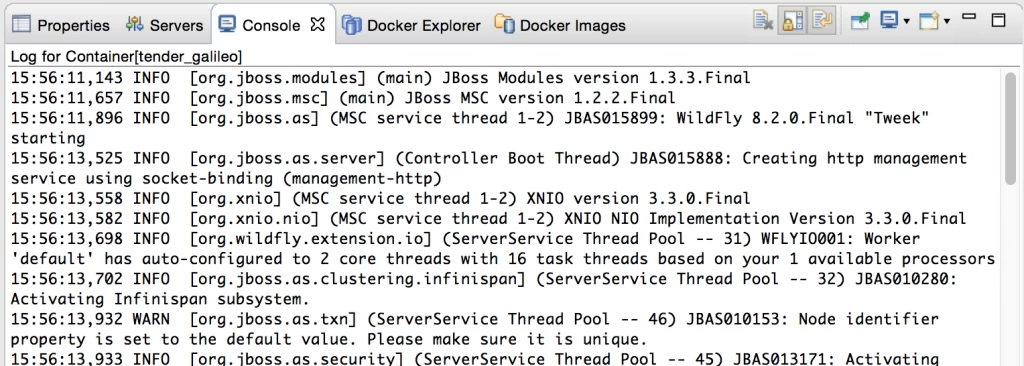Click the 'service using socket-binding (management-http)' line
The height and width of the screenshot is (366, 1024).
[x=226, y=178]
